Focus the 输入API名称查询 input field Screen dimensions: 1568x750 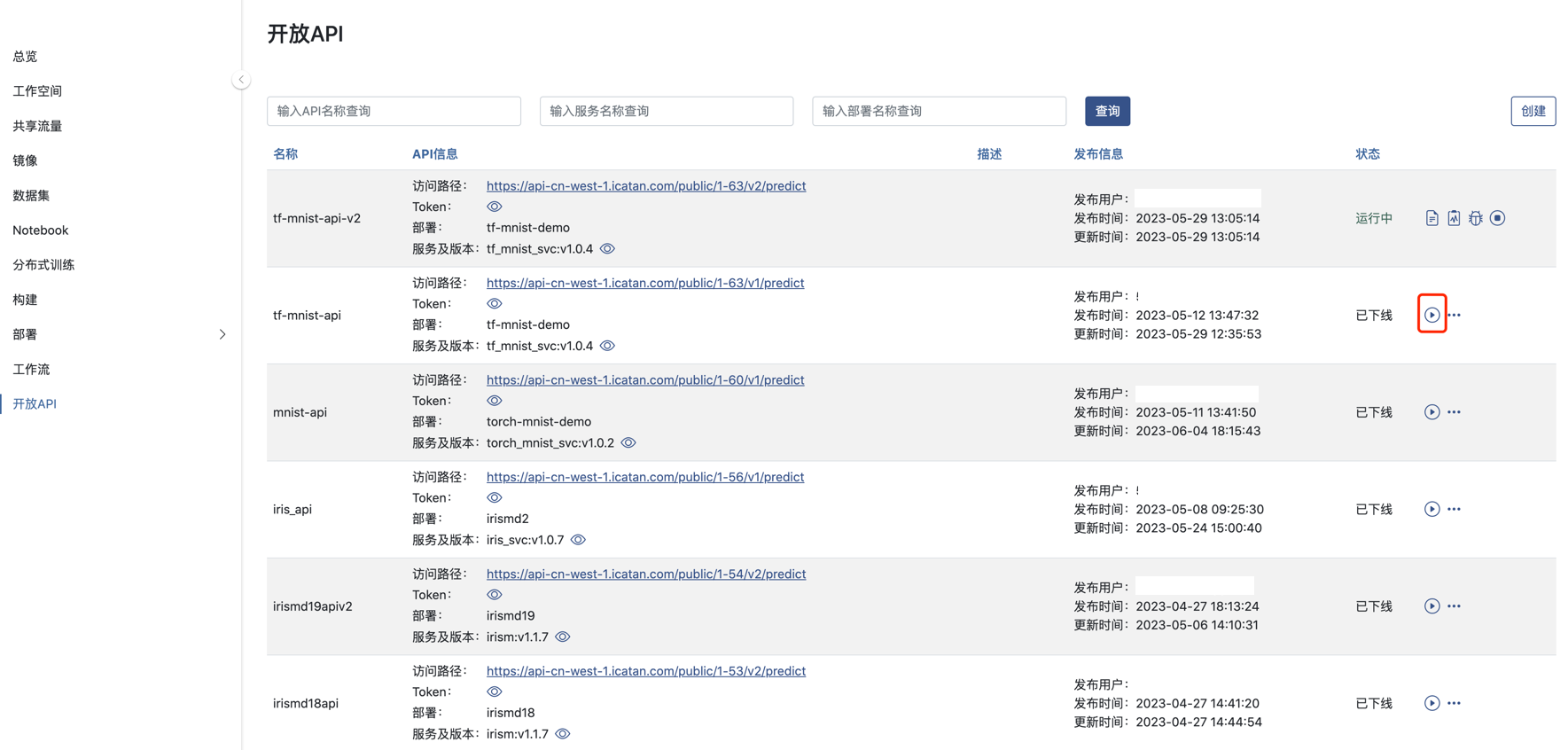(x=394, y=111)
